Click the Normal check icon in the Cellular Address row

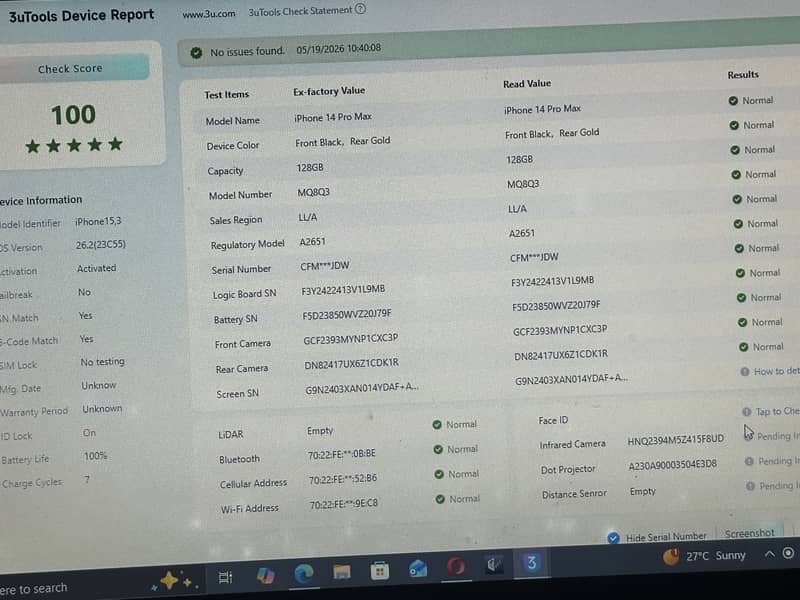tap(439, 474)
